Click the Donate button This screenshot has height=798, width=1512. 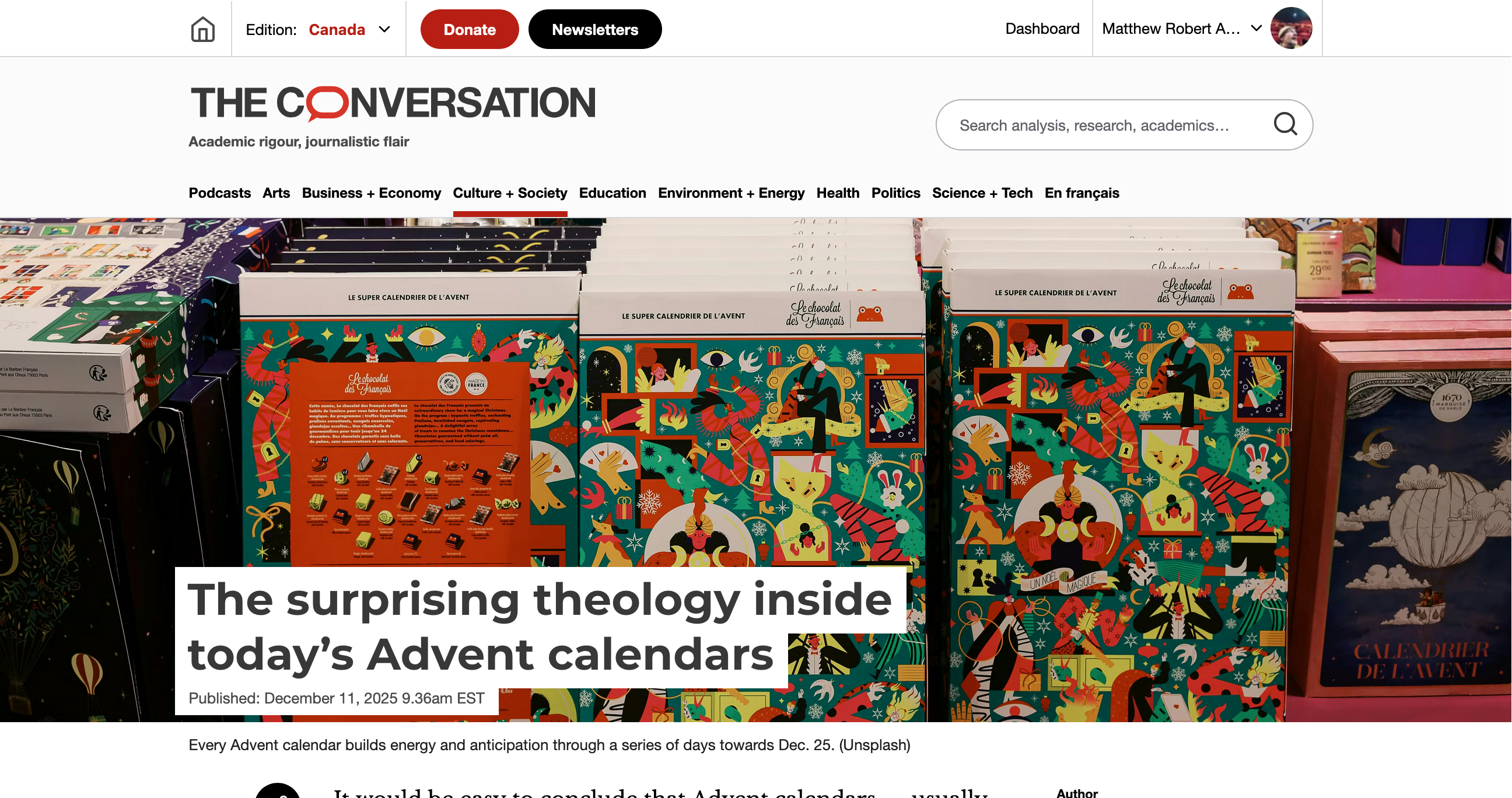tap(470, 29)
